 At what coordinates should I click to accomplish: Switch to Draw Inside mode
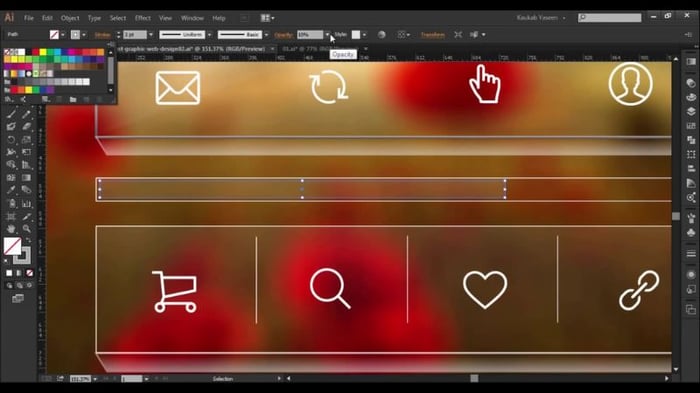[29, 285]
